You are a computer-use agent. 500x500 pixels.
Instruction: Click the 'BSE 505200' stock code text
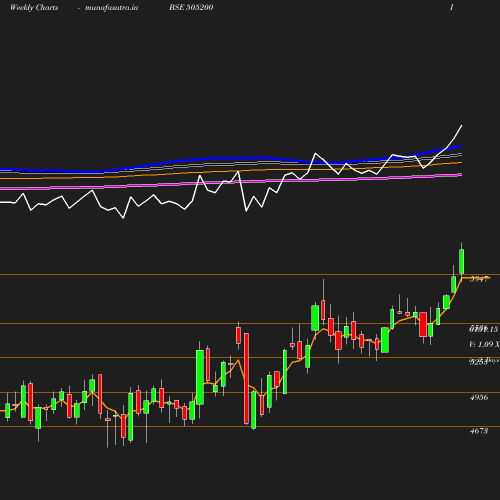coord(191,7)
